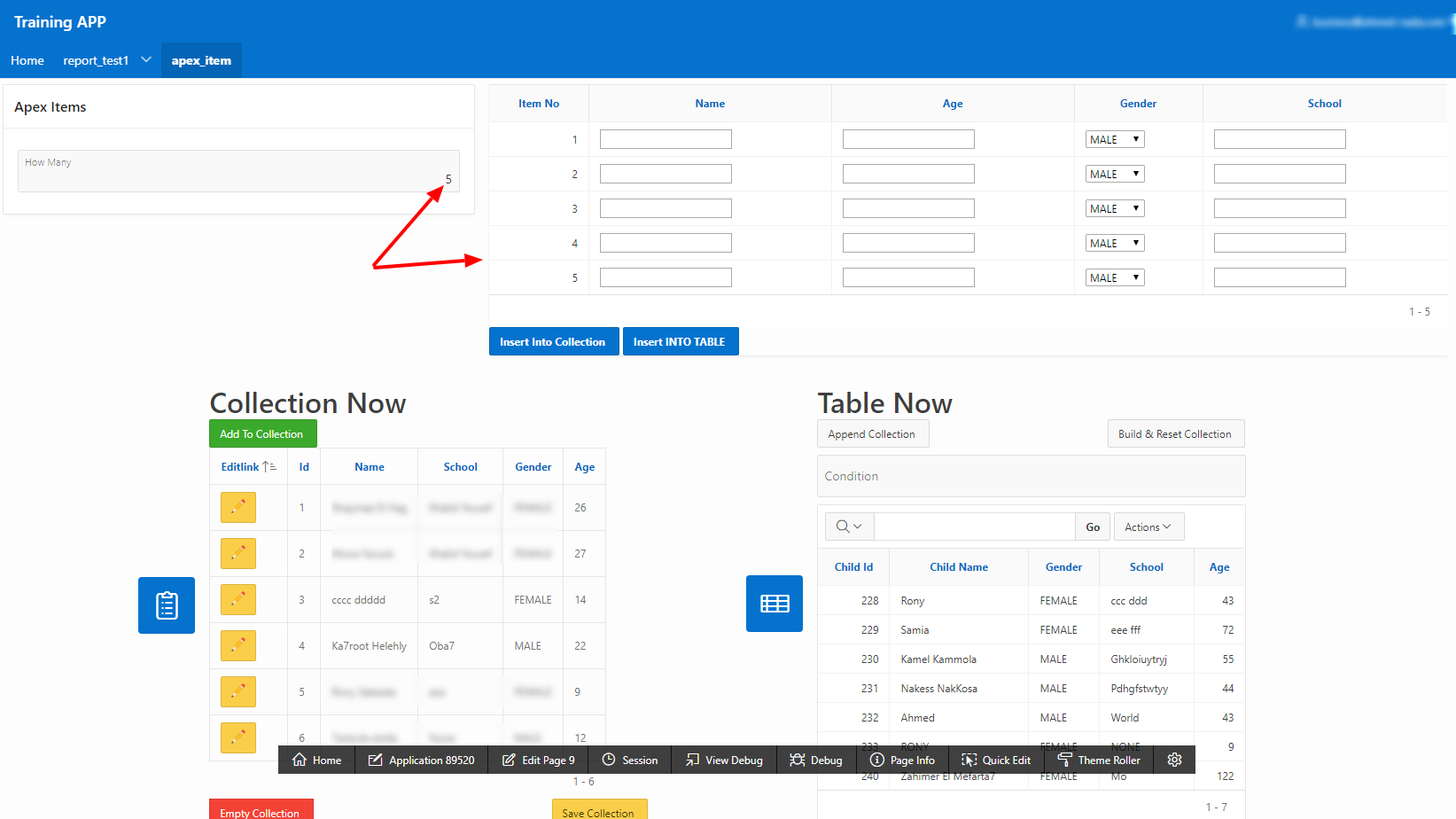The image size is (1456, 819).
Task: Click pencil edit icon for cccc ddddd row
Action: [x=238, y=600]
